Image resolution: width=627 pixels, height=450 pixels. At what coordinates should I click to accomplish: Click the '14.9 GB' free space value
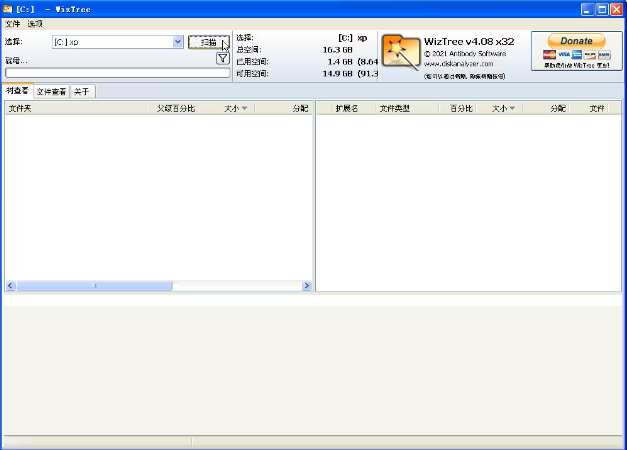tap(337, 74)
